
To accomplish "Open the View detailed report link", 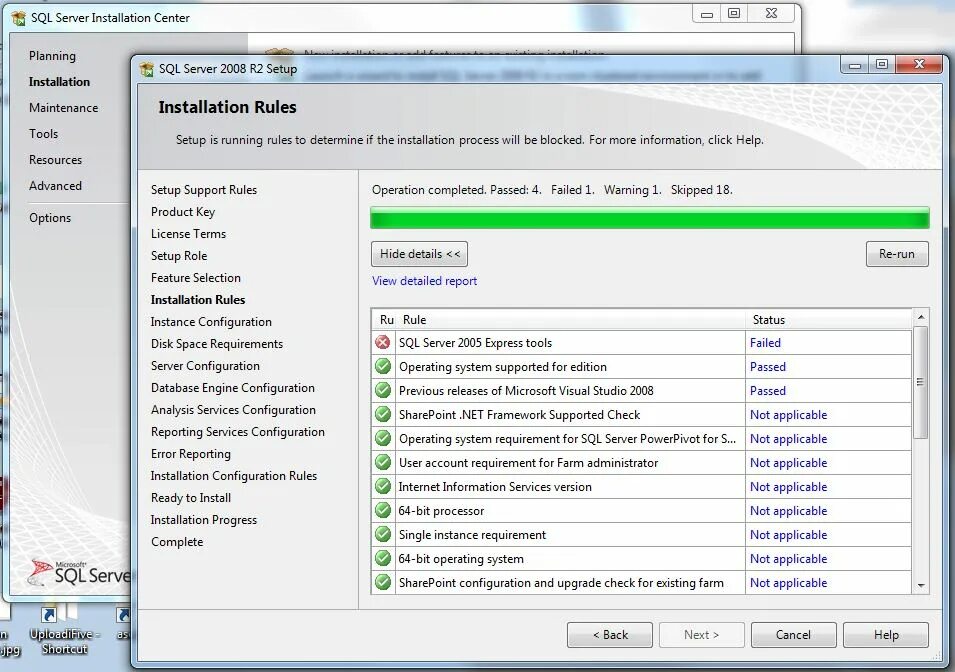I will click(425, 281).
